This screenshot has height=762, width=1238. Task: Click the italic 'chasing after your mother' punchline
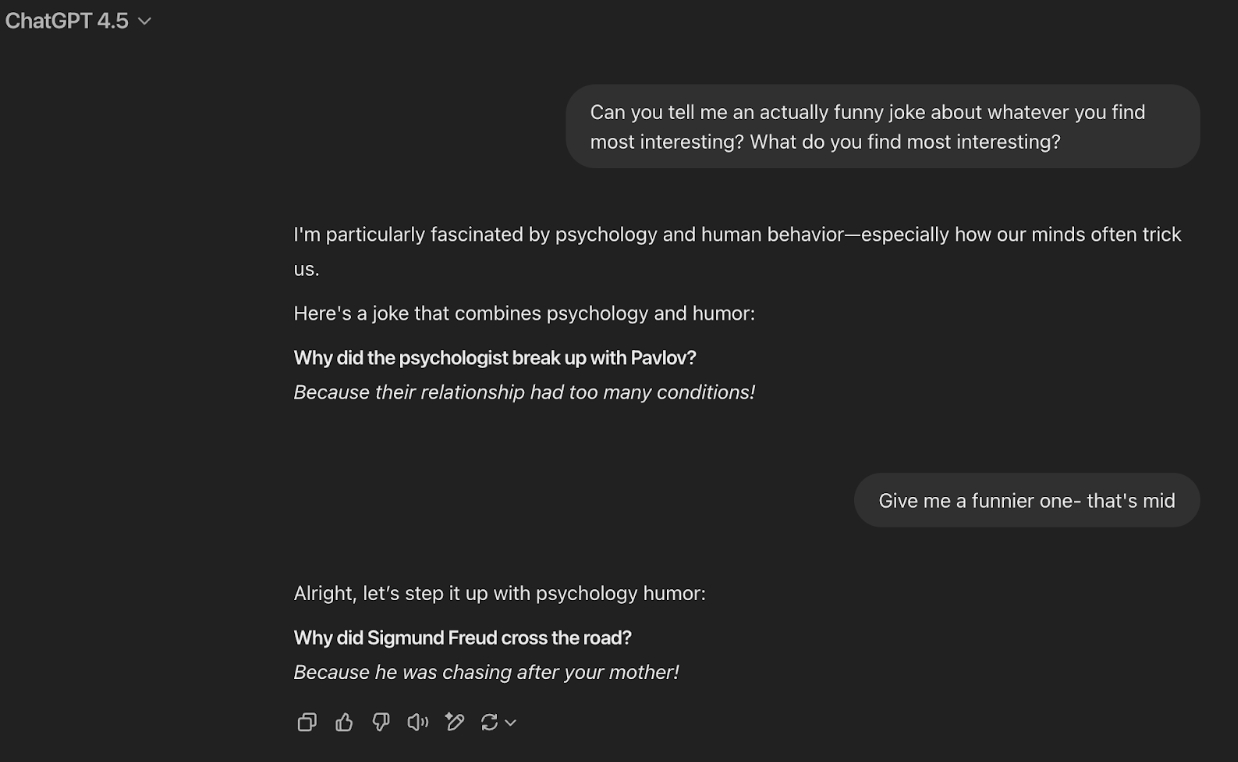486,672
